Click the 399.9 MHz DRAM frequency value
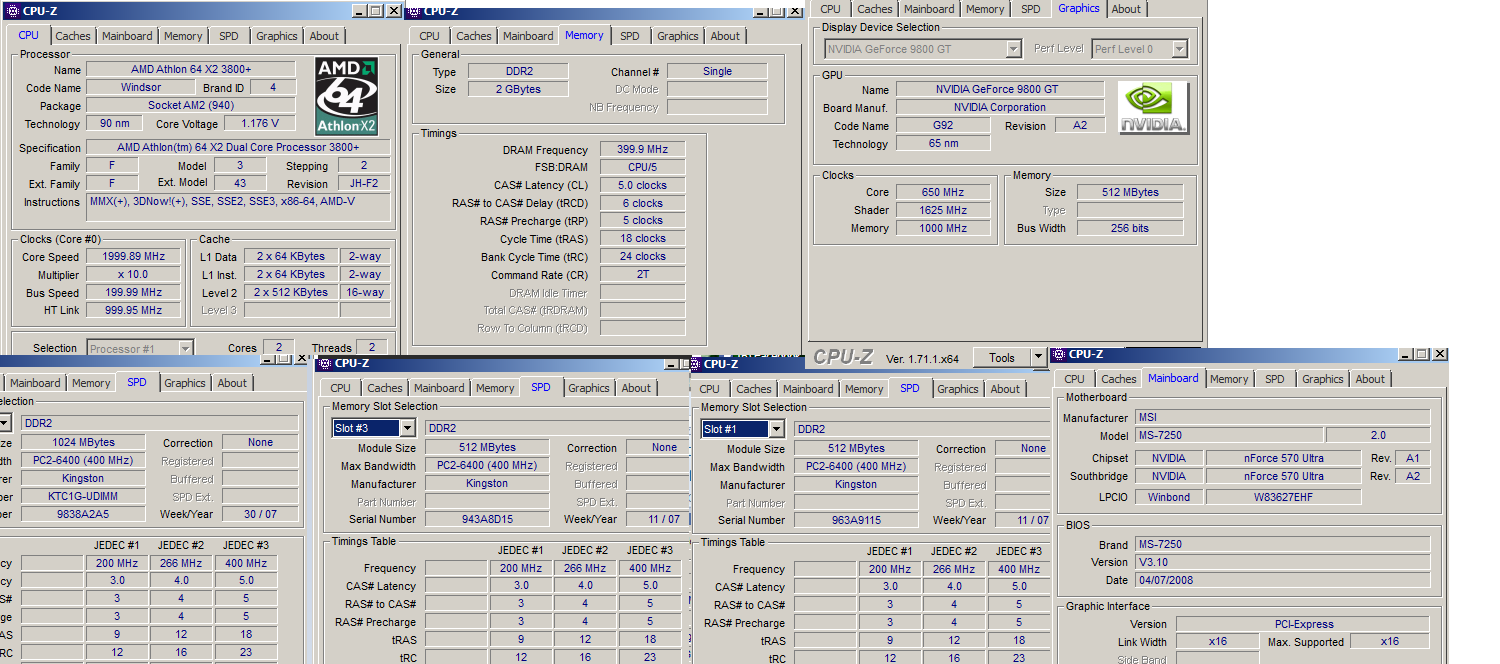This screenshot has width=1500, height=664. [x=642, y=150]
